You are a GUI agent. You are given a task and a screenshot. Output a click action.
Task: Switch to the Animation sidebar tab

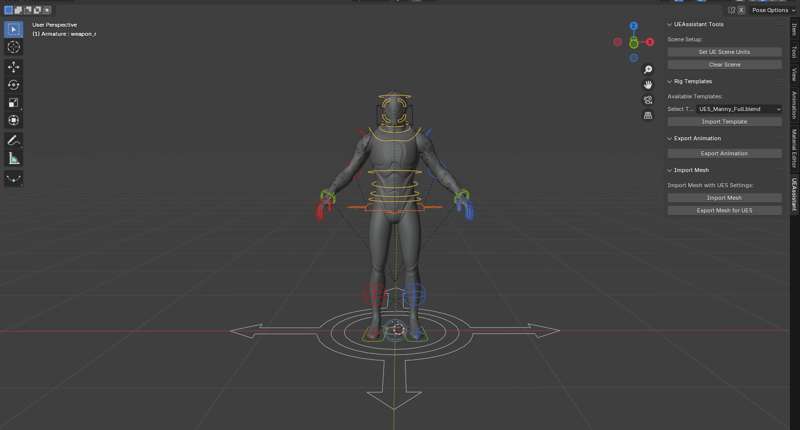[x=794, y=105]
